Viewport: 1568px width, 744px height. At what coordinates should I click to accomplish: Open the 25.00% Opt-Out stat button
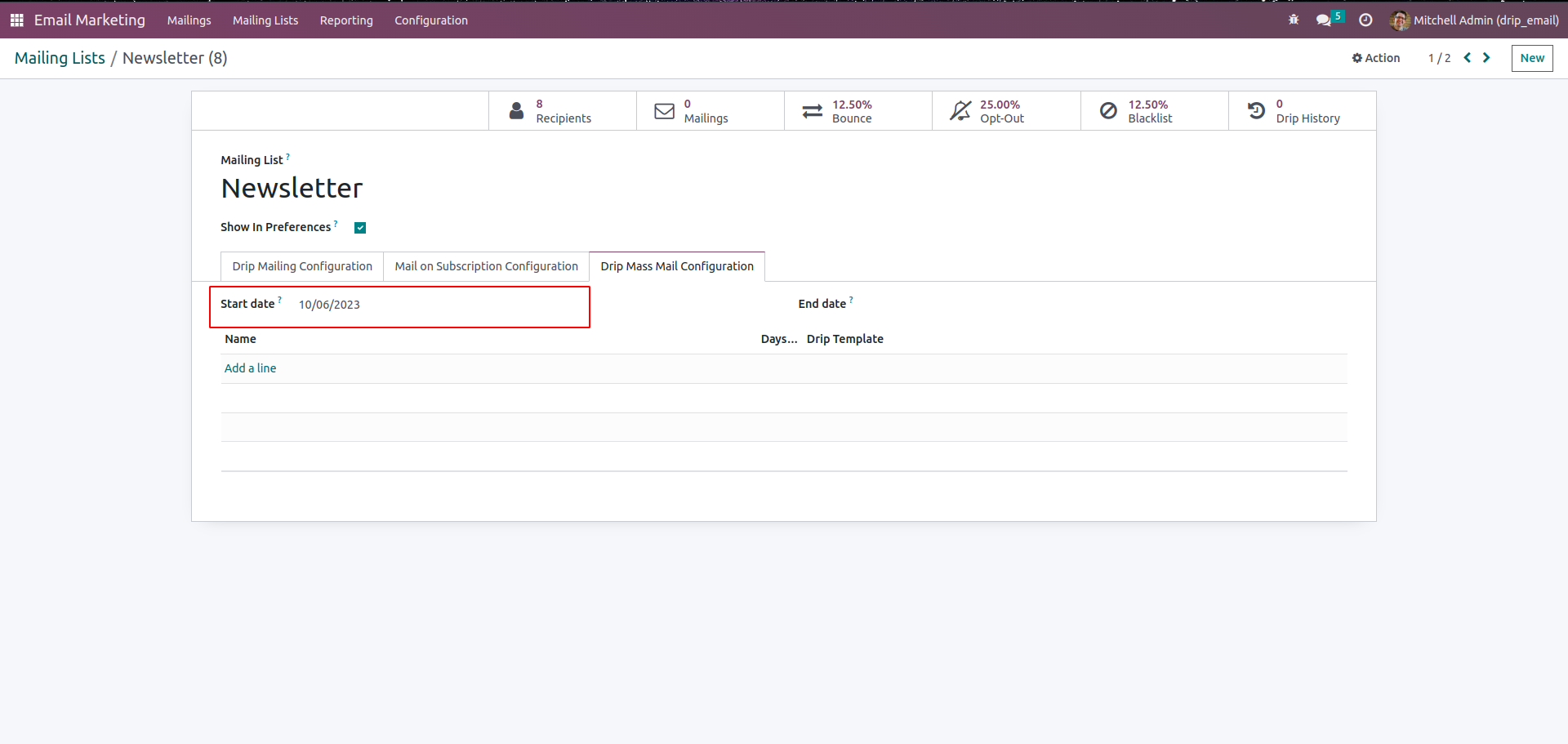1006,111
